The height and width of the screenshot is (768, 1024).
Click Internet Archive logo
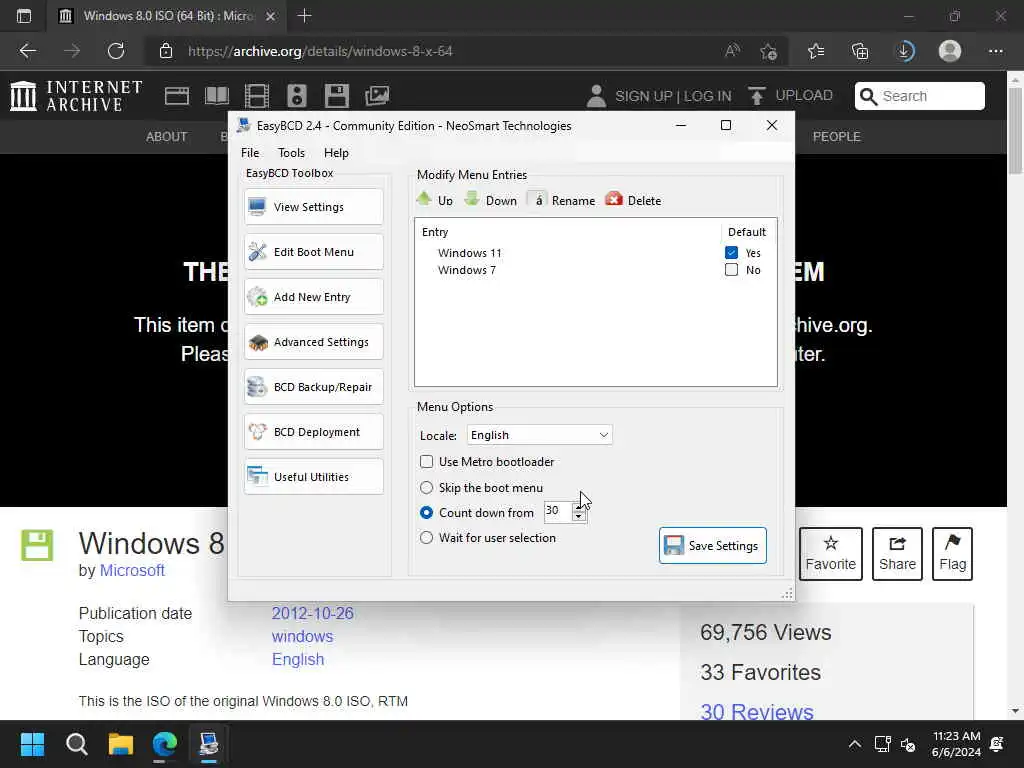pos(76,96)
